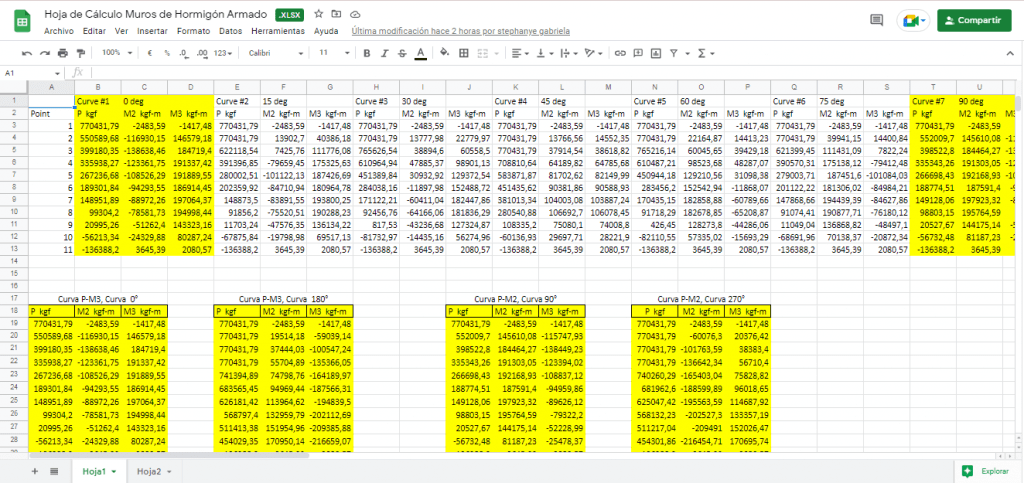Viewport: 1024px width, 483px height.
Task: Open the Datos menu
Action: [x=231, y=31]
